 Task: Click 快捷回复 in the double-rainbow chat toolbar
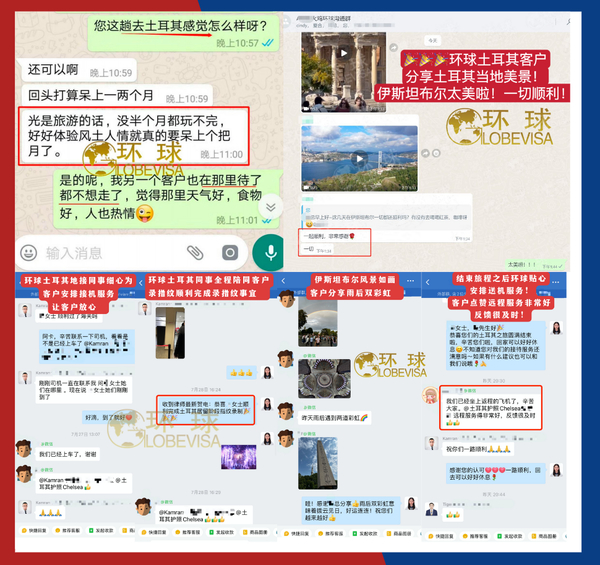pos(297,534)
